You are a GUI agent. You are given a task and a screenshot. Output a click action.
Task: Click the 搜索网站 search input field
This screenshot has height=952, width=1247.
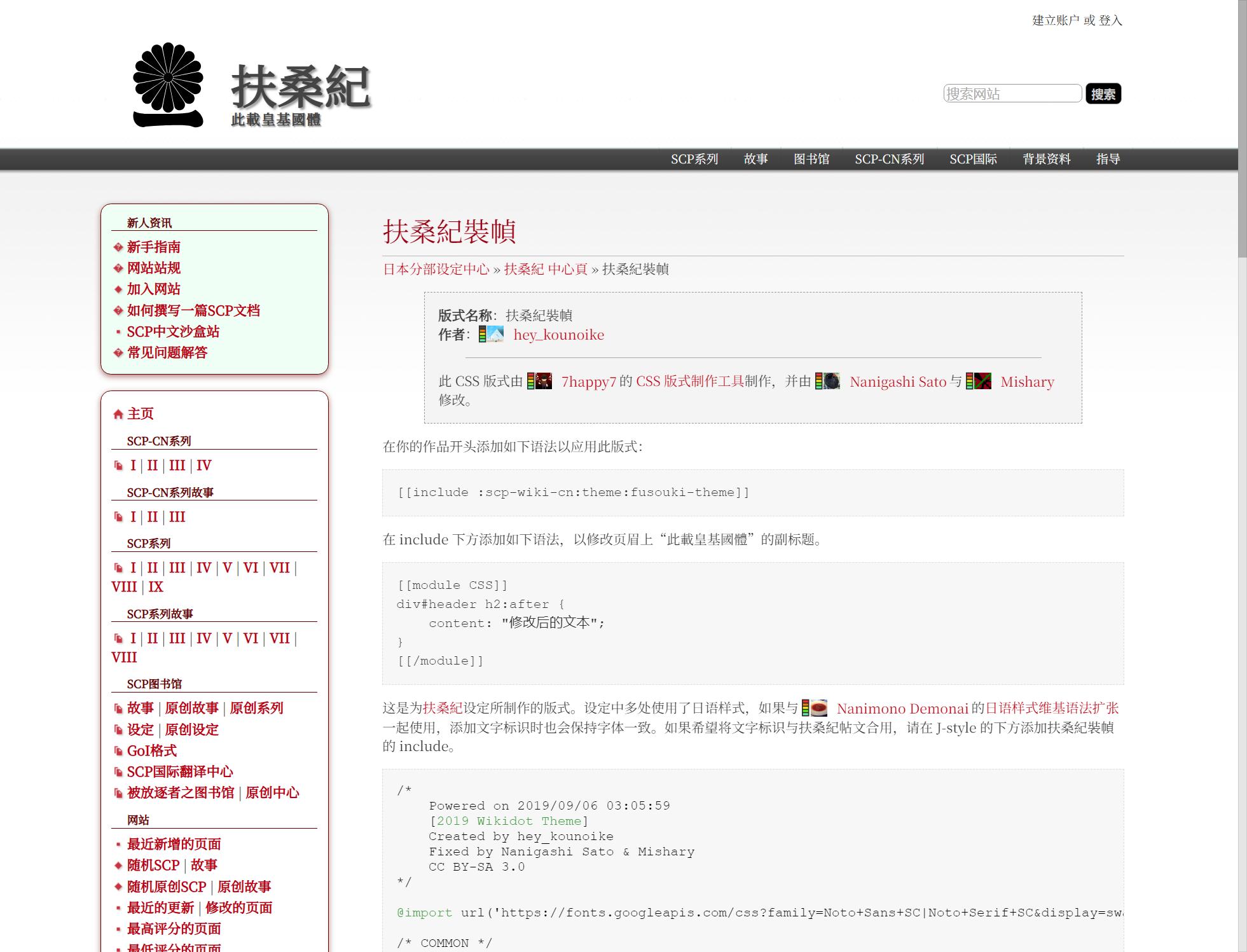tap(1012, 93)
